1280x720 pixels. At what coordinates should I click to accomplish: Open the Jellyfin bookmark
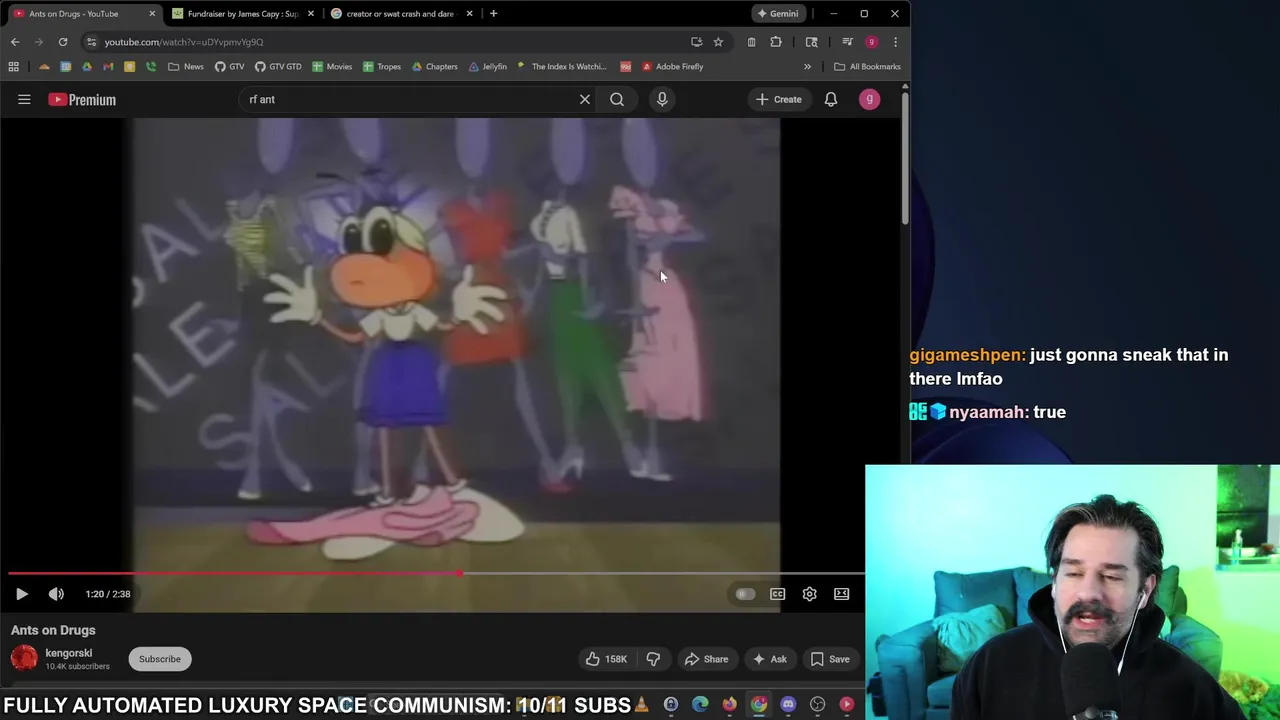pyautogui.click(x=487, y=67)
